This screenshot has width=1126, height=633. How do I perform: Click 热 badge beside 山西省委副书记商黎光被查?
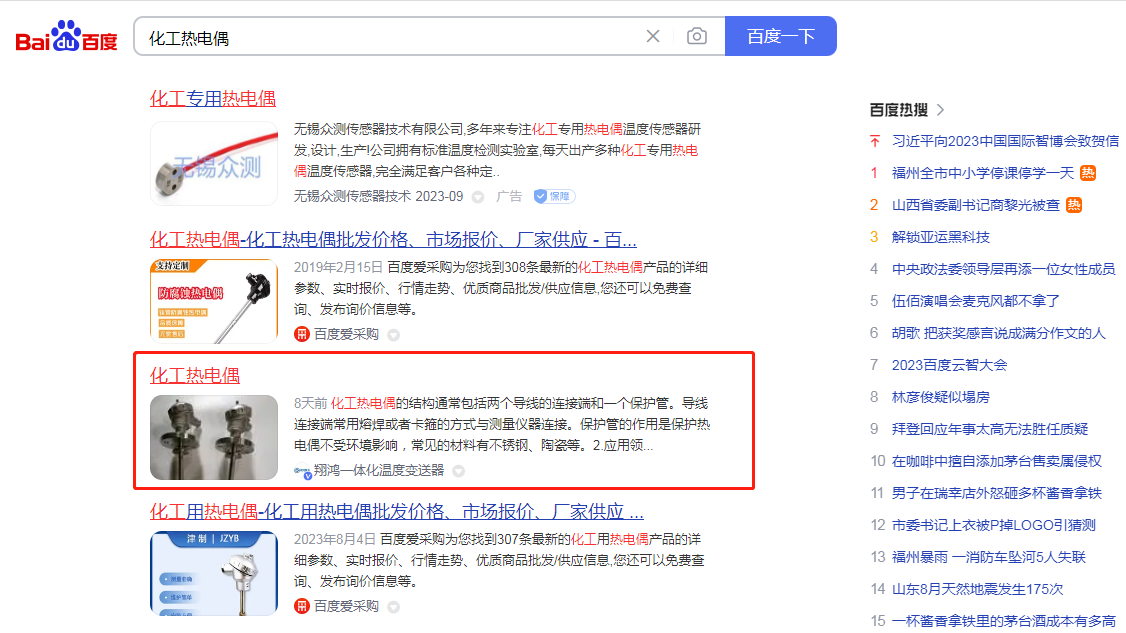(x=1074, y=205)
